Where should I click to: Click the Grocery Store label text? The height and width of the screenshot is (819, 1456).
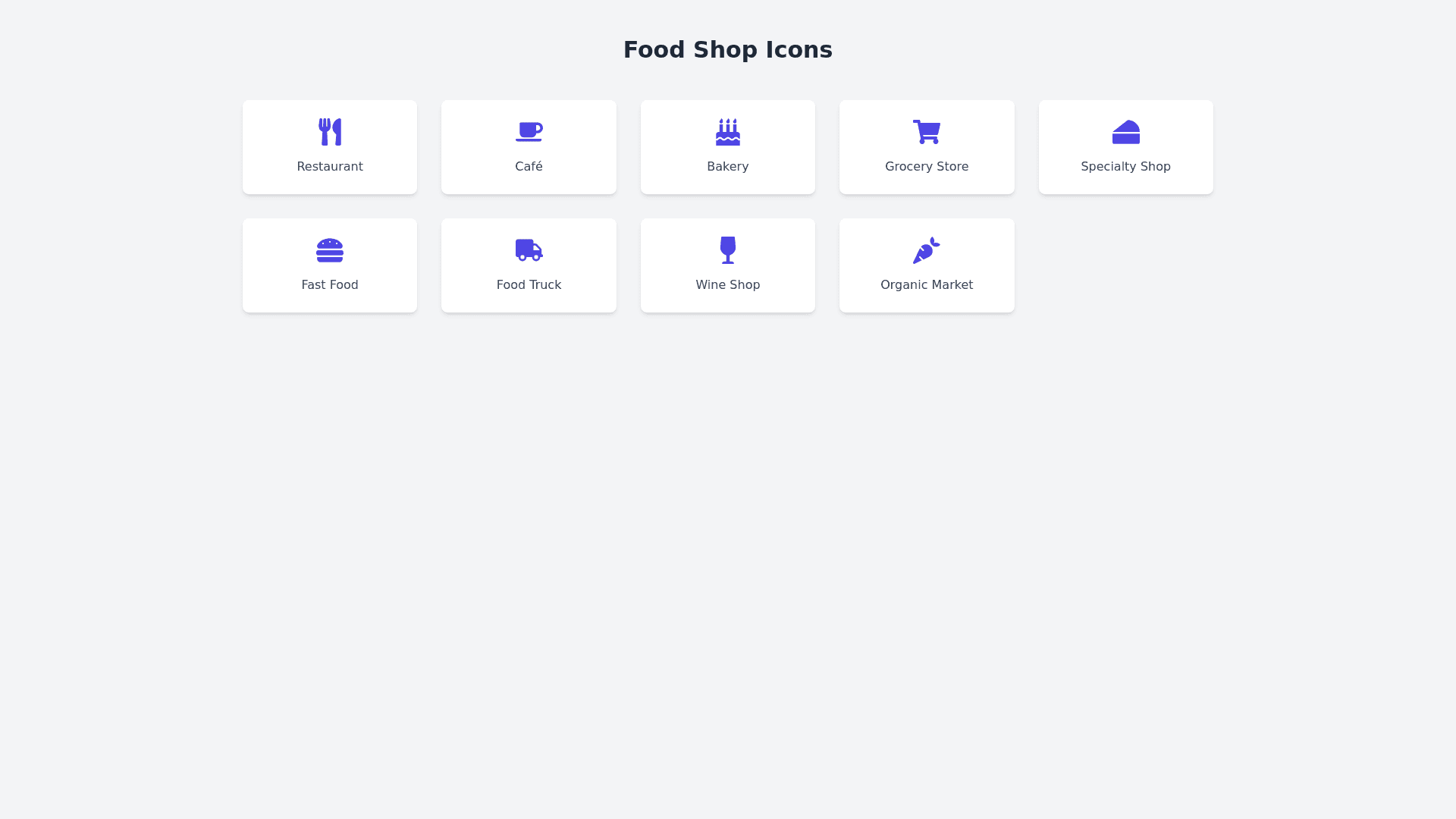pyautogui.click(x=927, y=166)
